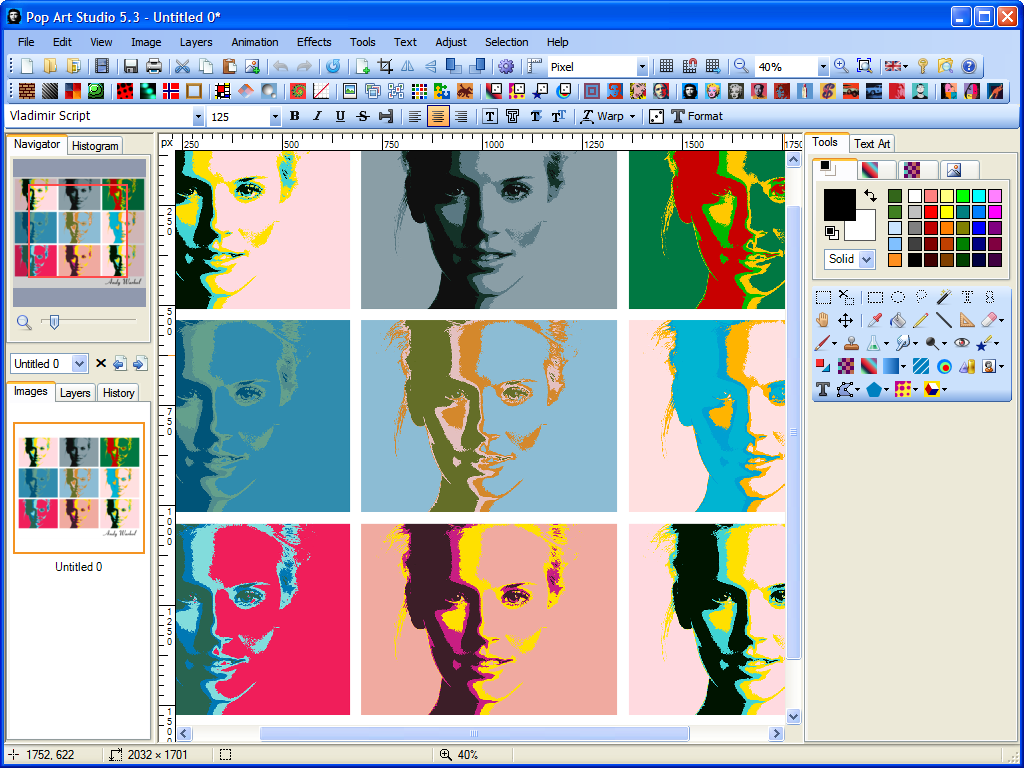Screen dimensions: 1024x768
Task: Toggle Italic text formatting
Action: 317,116
